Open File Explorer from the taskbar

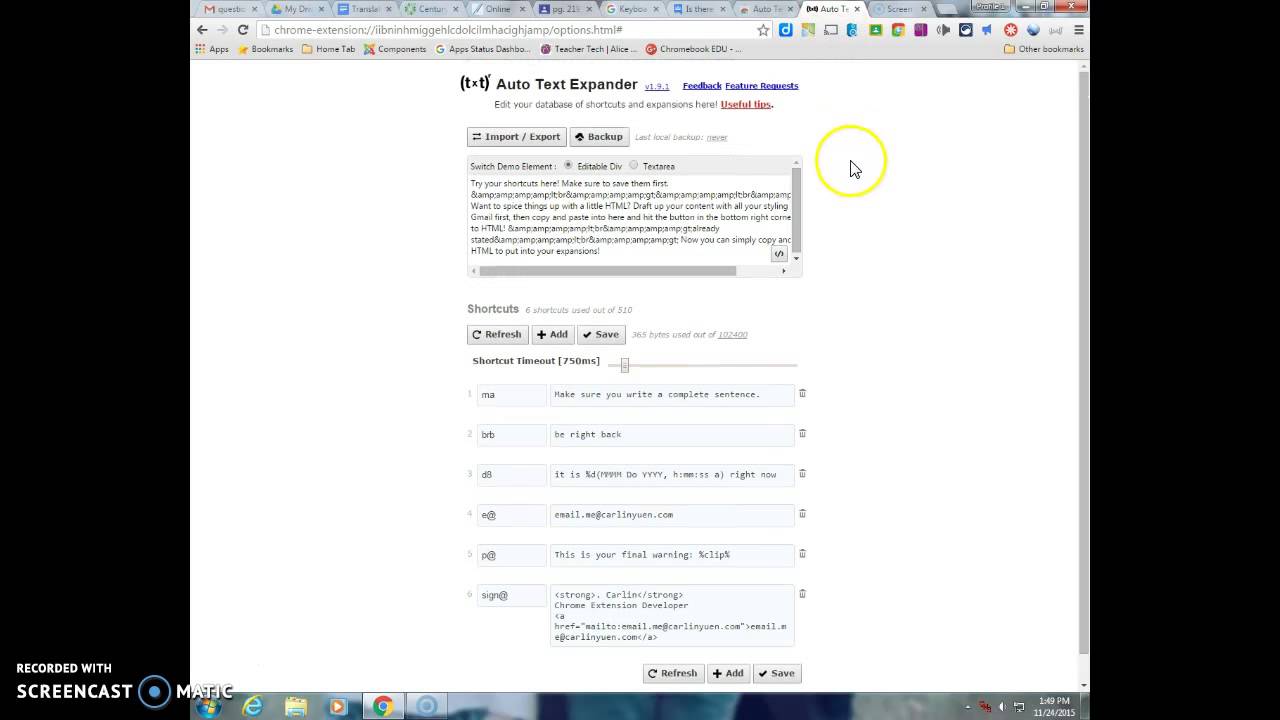[296, 707]
